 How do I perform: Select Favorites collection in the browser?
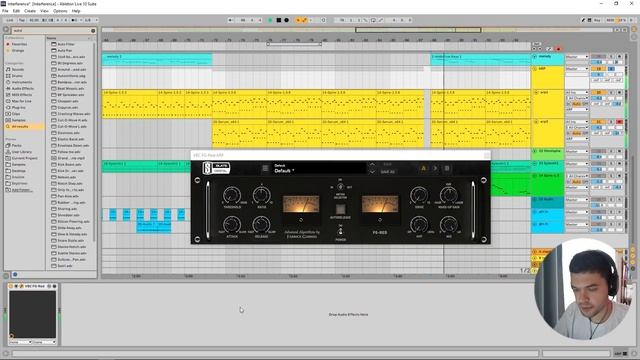coord(19,44)
